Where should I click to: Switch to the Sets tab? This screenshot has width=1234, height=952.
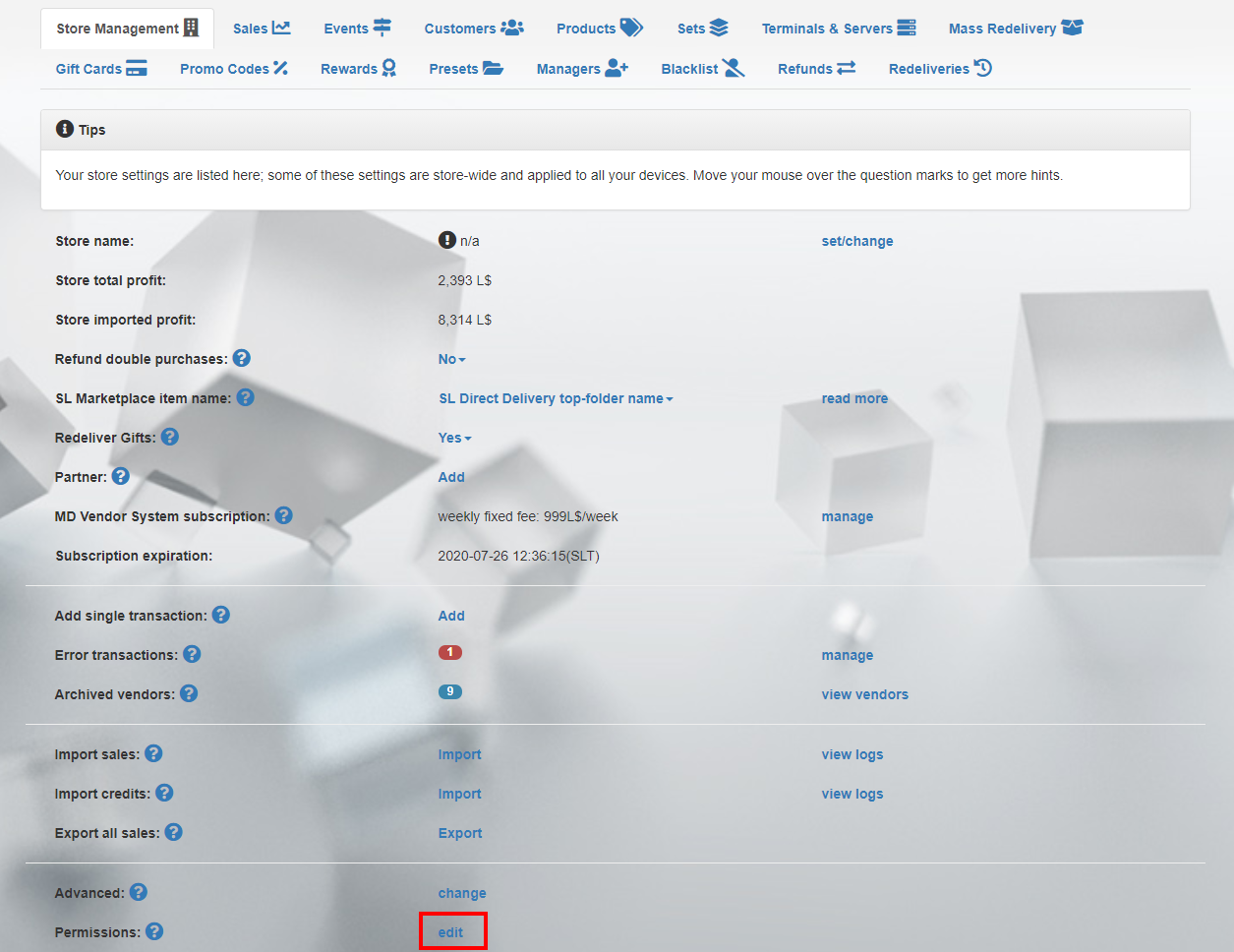[x=703, y=29]
